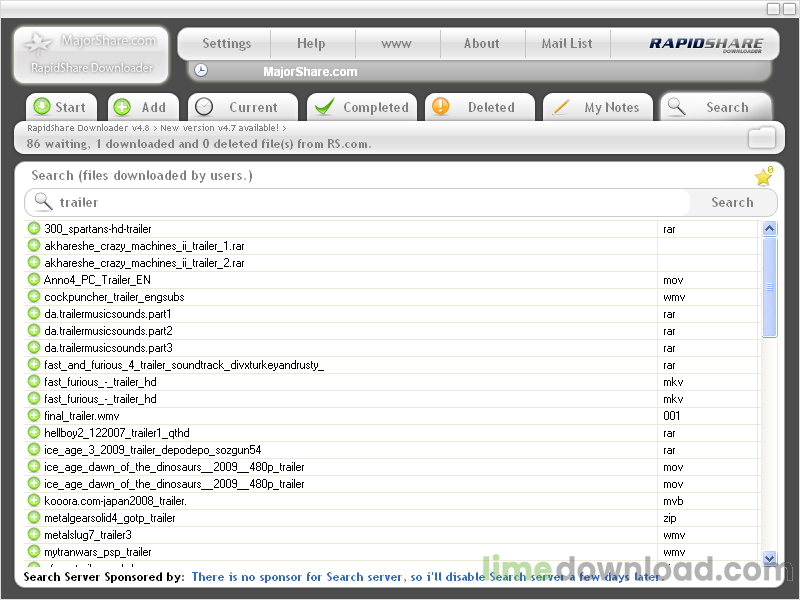Click the 001 type of final_trailer.wmv
Screen dimensions: 800x600
tap(671, 416)
